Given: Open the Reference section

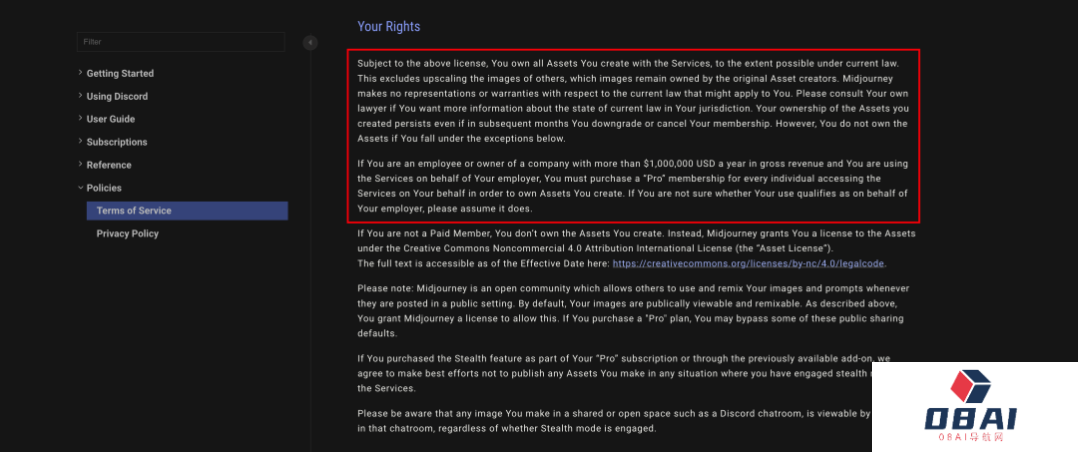Looking at the screenshot, I should tap(109, 166).
